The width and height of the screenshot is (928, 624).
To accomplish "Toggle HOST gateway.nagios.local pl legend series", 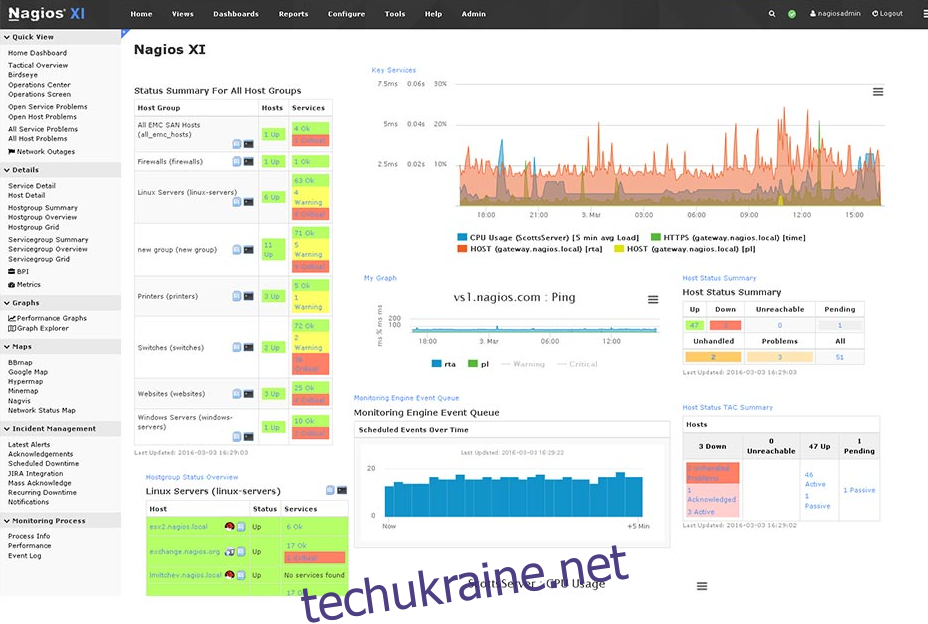I will (x=685, y=249).
